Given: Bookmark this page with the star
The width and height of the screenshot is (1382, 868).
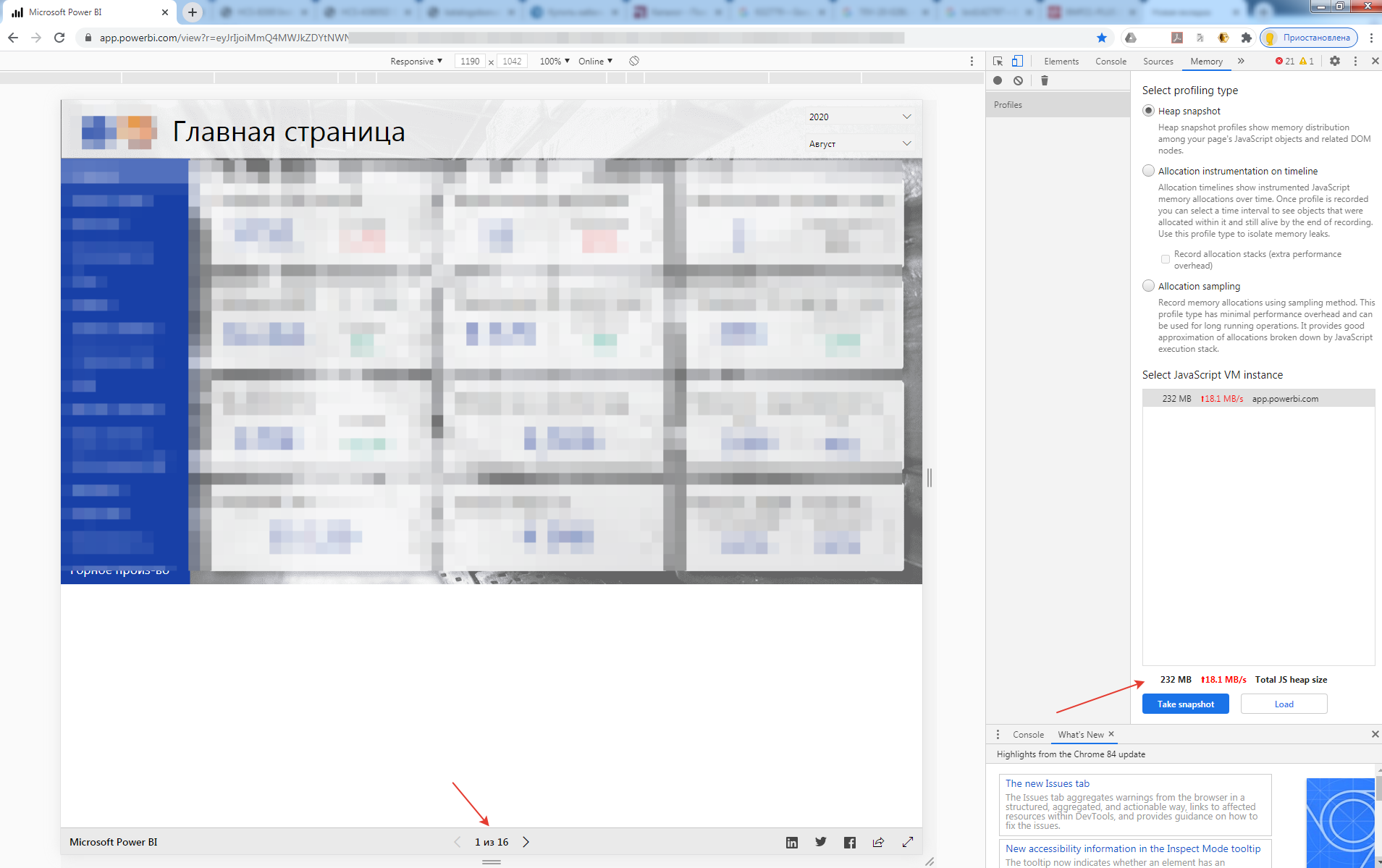Looking at the screenshot, I should pos(1102,38).
